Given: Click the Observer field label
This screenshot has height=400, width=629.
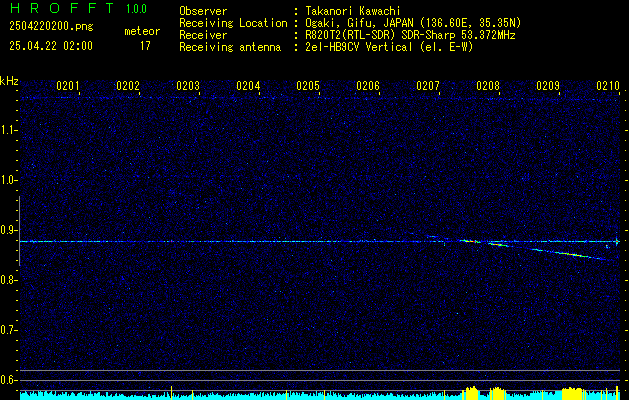Looking at the screenshot, I should 203,11.
